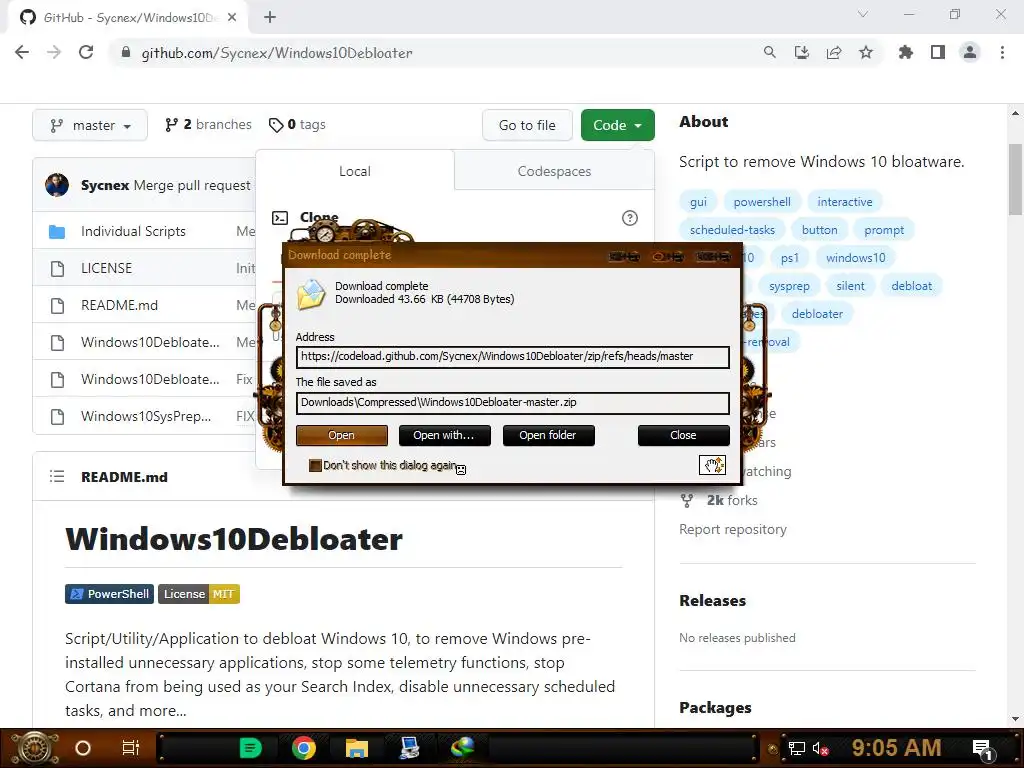
Task: Toggle the Chrome side panel icon
Action: tap(938, 52)
